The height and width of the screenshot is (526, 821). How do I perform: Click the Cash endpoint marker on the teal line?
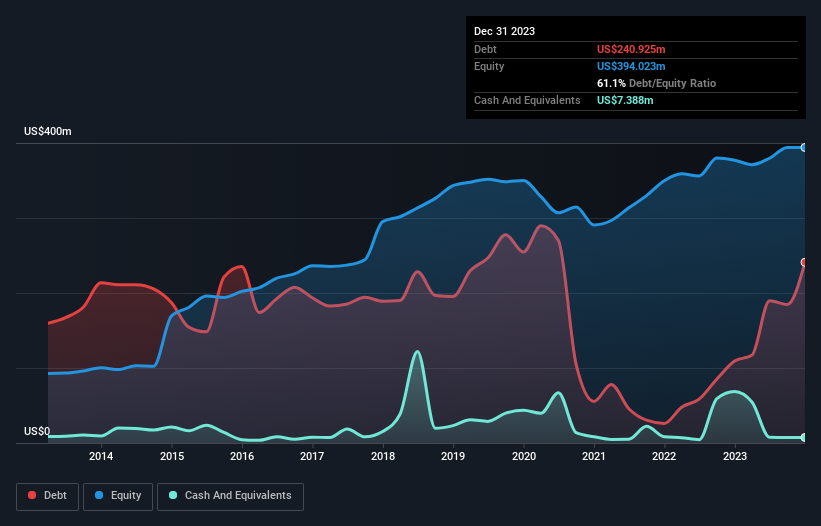click(804, 437)
